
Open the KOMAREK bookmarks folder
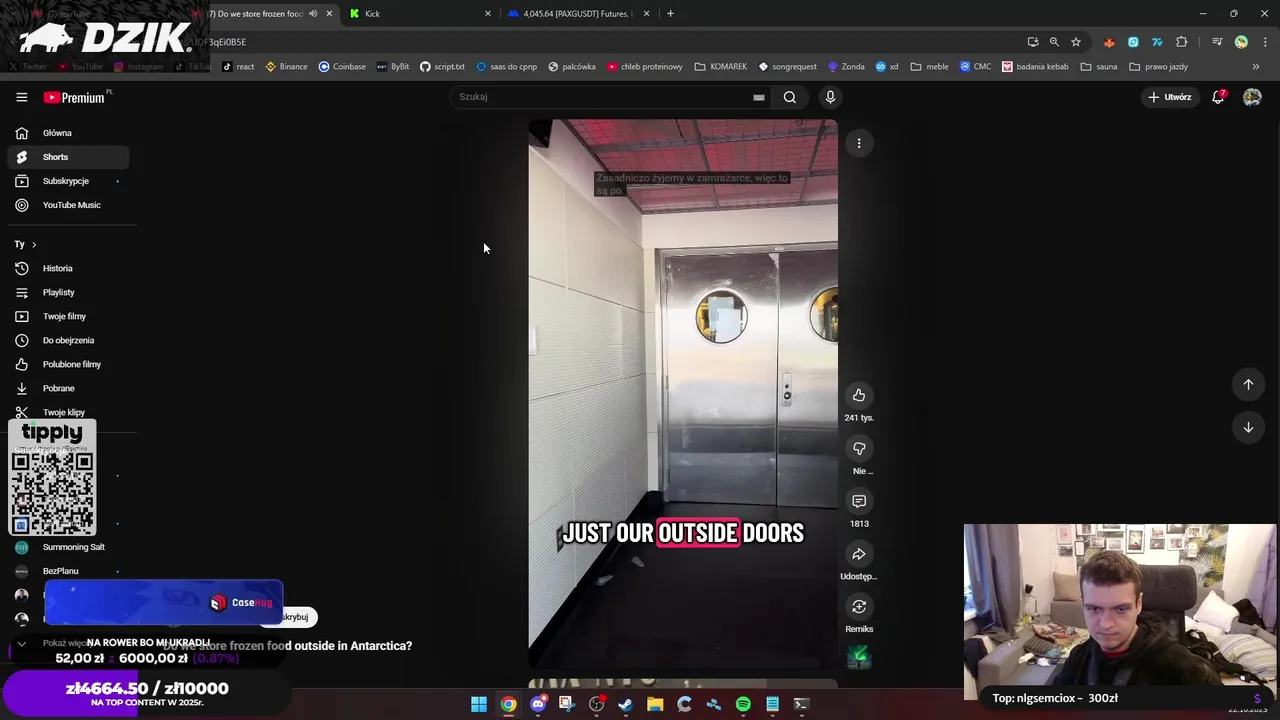720,67
